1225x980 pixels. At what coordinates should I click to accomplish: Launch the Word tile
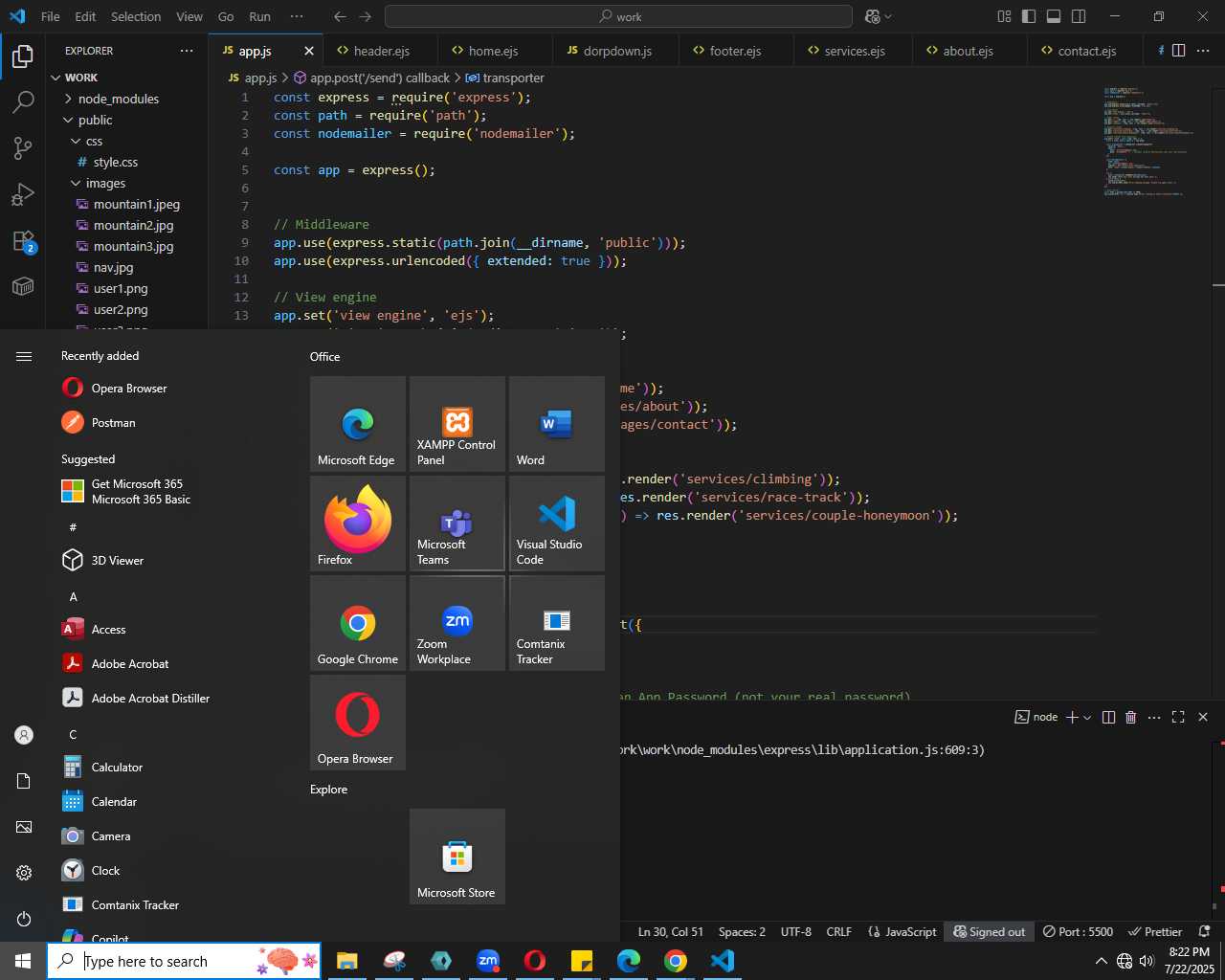point(557,424)
